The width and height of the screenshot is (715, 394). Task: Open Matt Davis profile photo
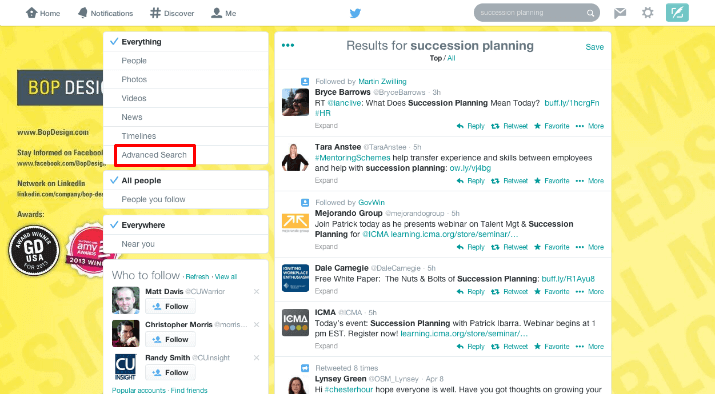pos(125,300)
